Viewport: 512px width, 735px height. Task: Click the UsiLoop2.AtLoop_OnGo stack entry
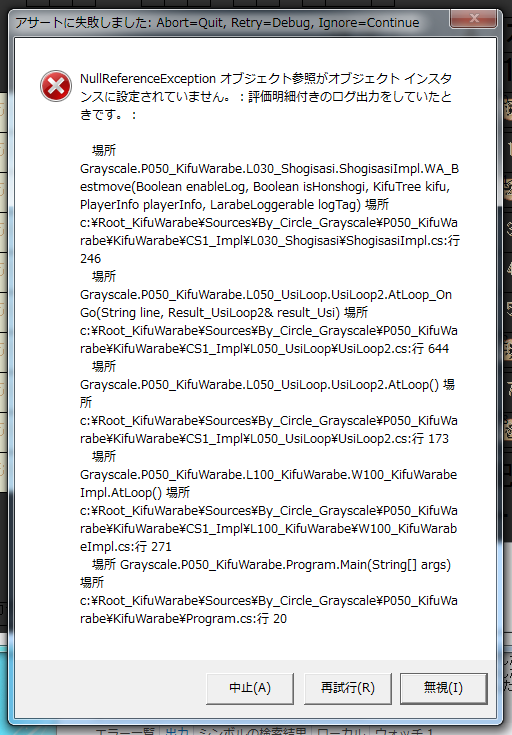pyautogui.click(x=266, y=303)
